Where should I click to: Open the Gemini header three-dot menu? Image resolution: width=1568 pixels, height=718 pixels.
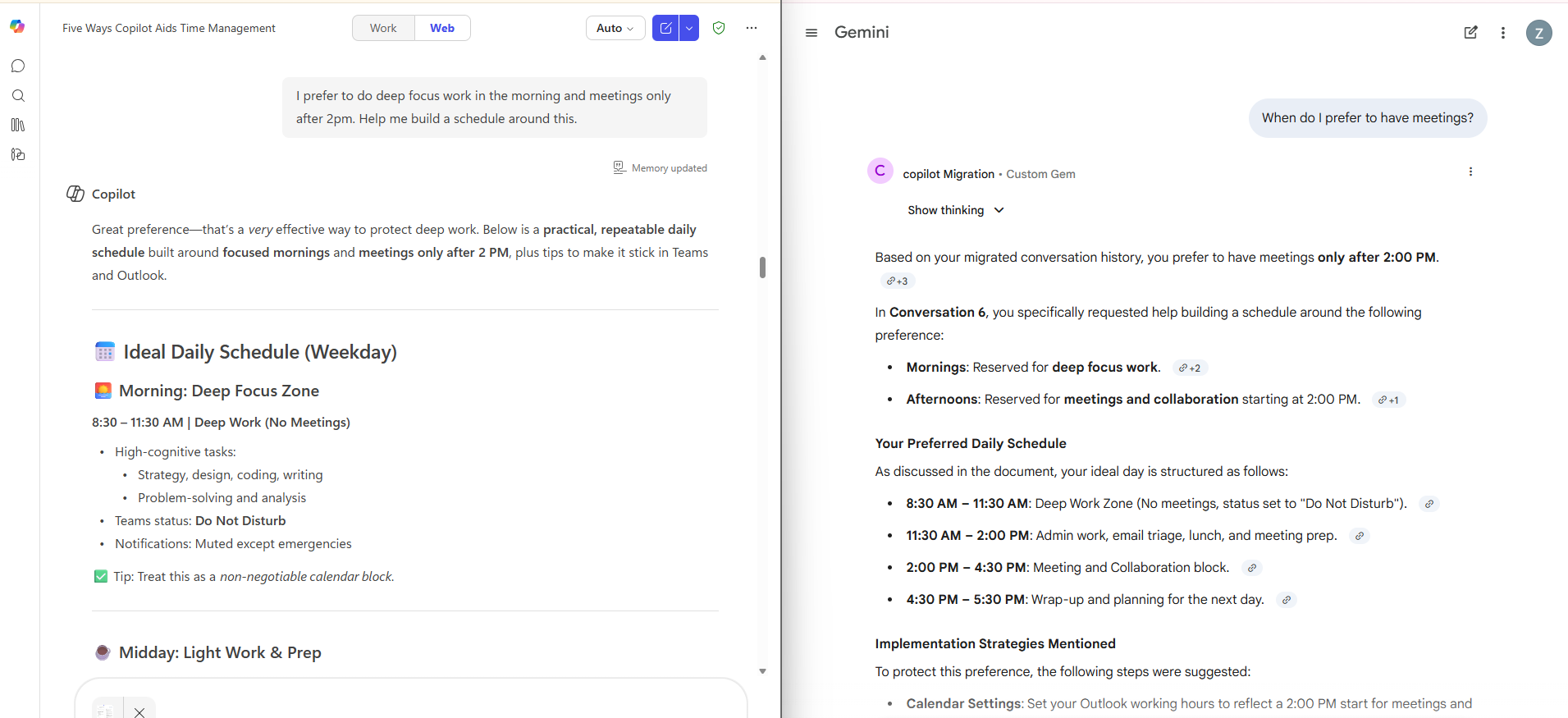coord(1503,33)
